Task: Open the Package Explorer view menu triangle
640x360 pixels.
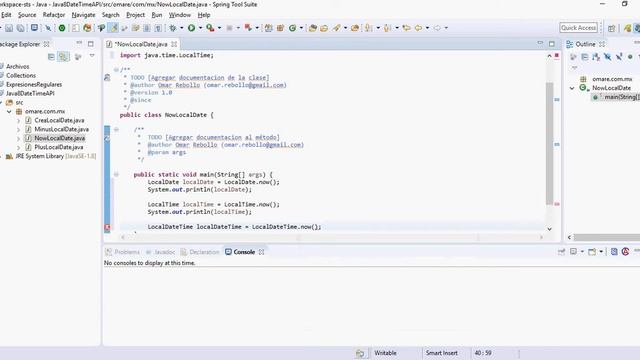Action: point(92,56)
